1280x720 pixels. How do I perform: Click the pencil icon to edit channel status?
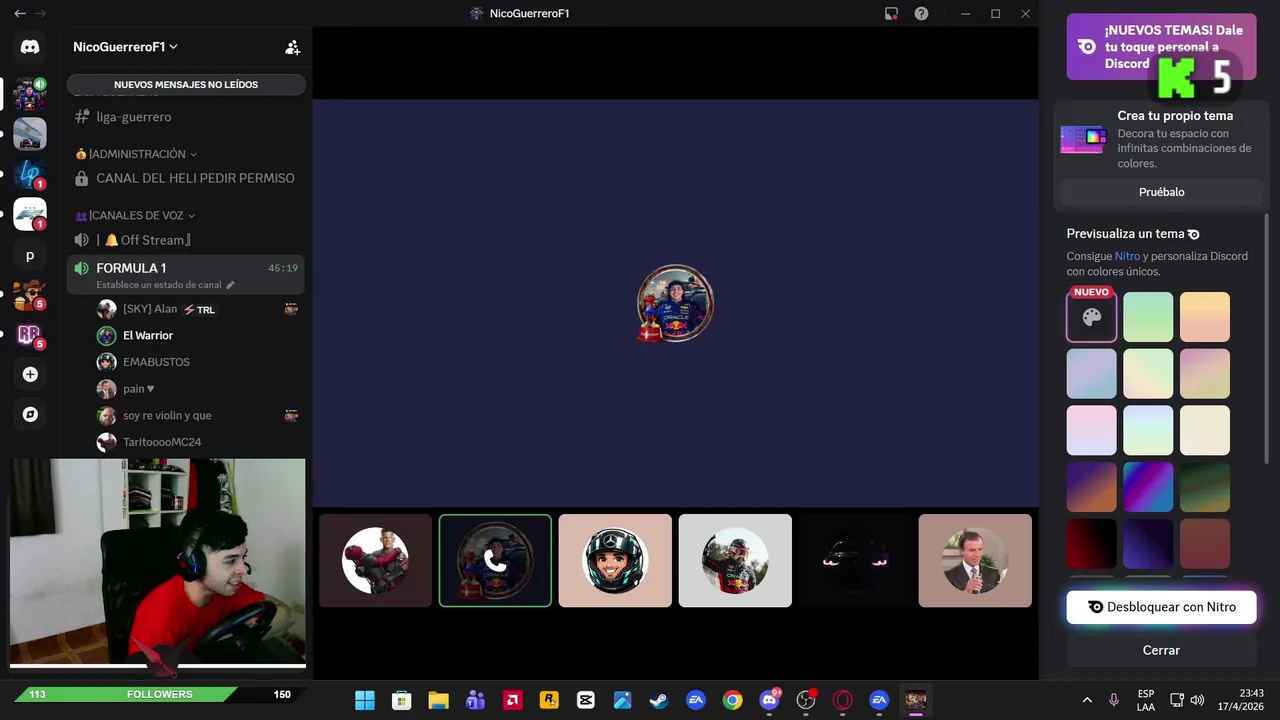click(230, 285)
